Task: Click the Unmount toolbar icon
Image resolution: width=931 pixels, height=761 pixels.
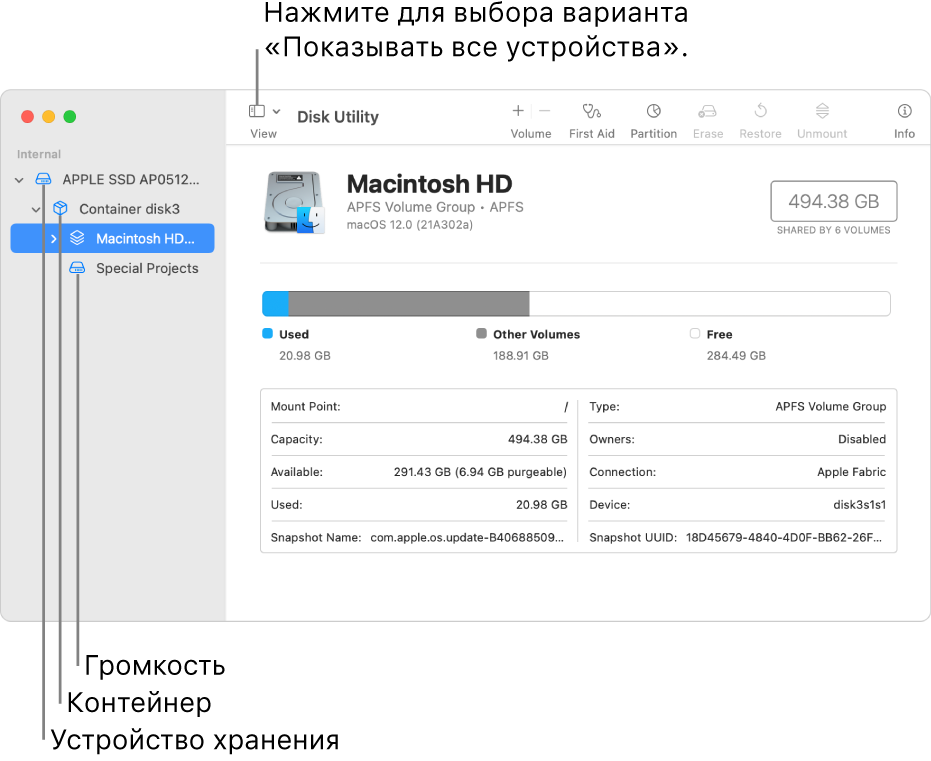Action: tap(822, 110)
